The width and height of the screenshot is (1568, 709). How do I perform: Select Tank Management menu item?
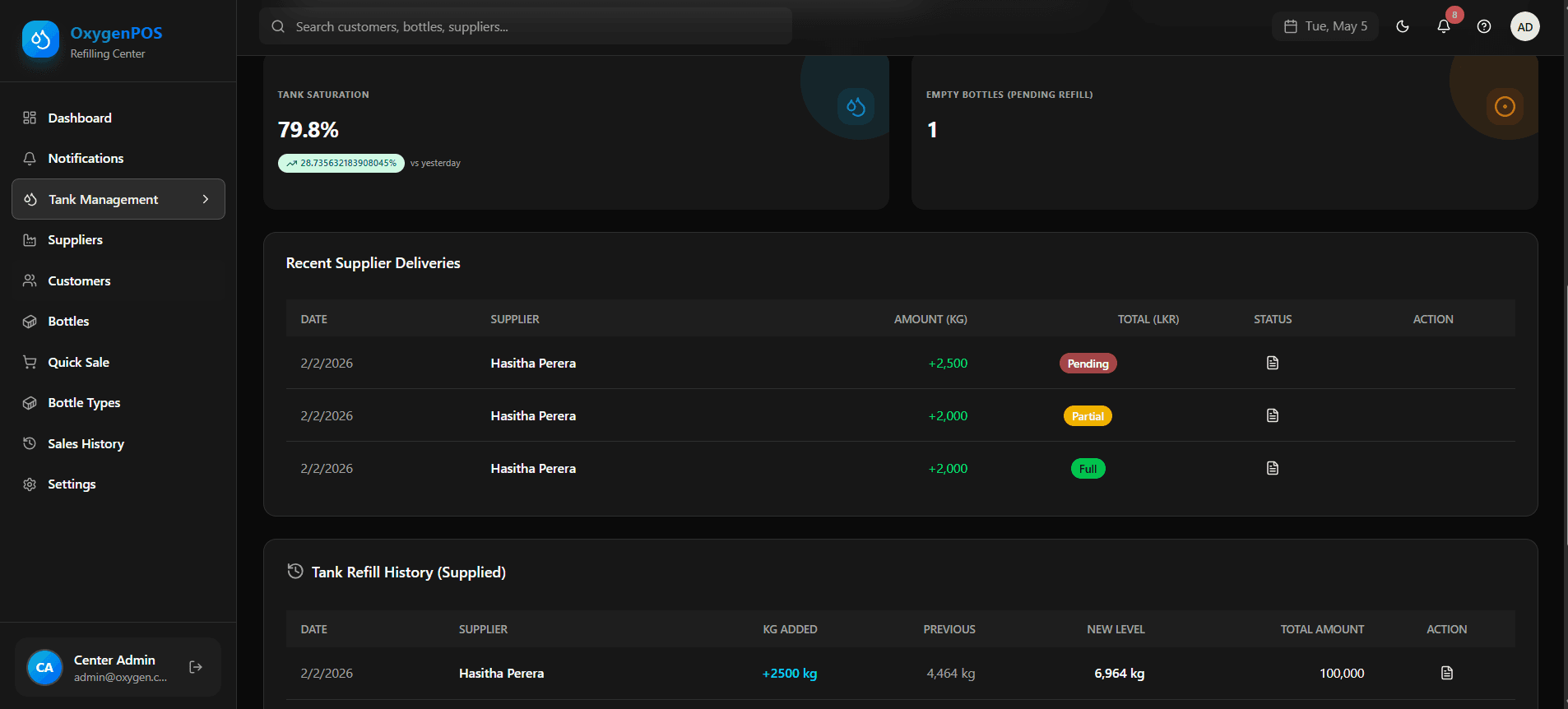118,199
